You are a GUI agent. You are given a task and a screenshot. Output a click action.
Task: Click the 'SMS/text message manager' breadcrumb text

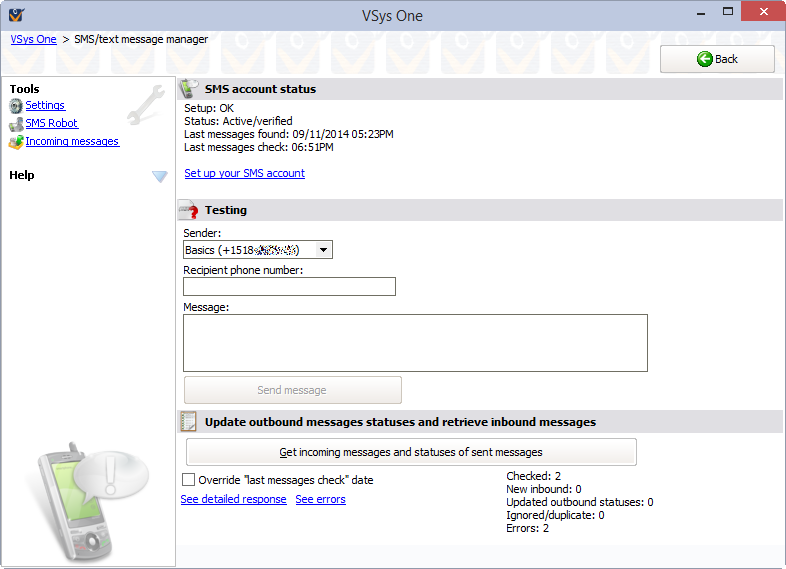[x=141, y=39]
